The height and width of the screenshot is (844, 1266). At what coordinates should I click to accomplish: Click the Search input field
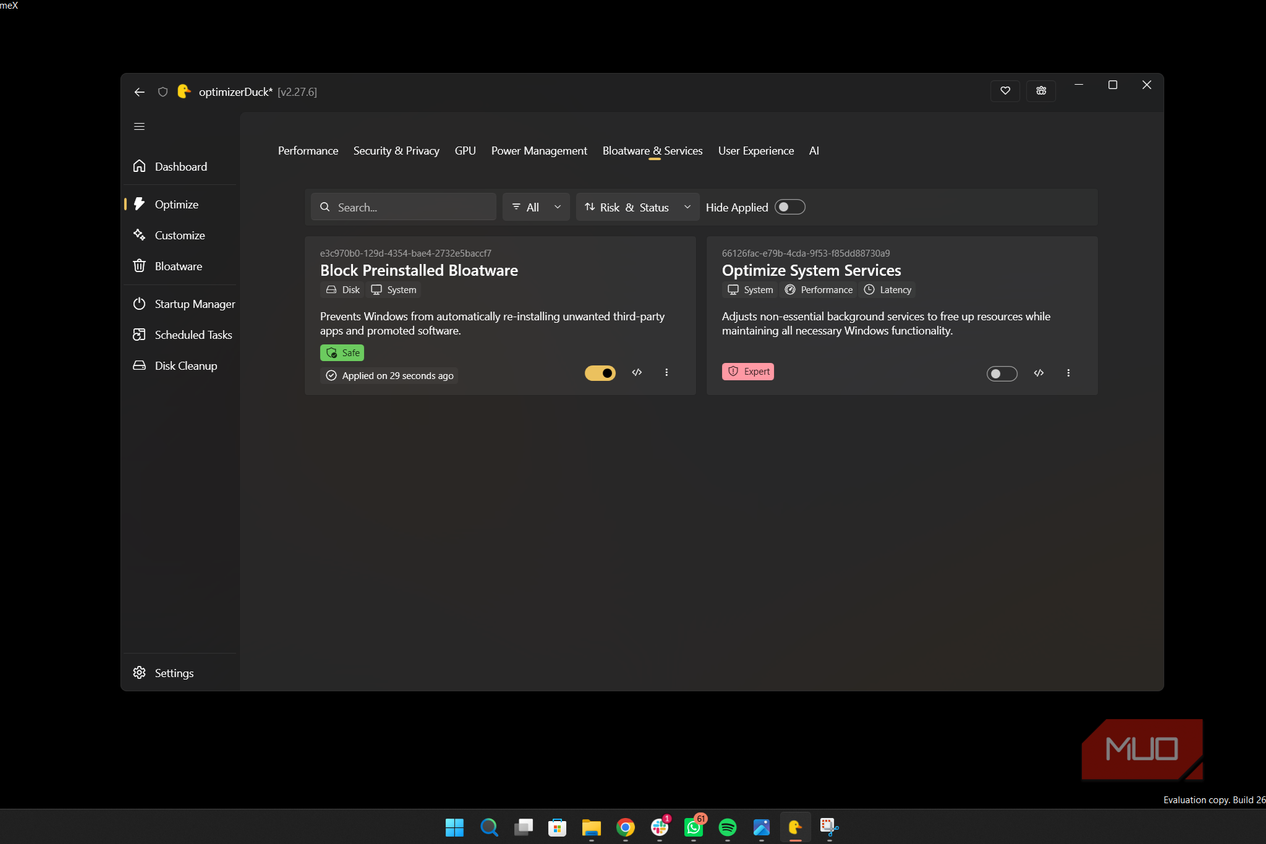click(404, 207)
